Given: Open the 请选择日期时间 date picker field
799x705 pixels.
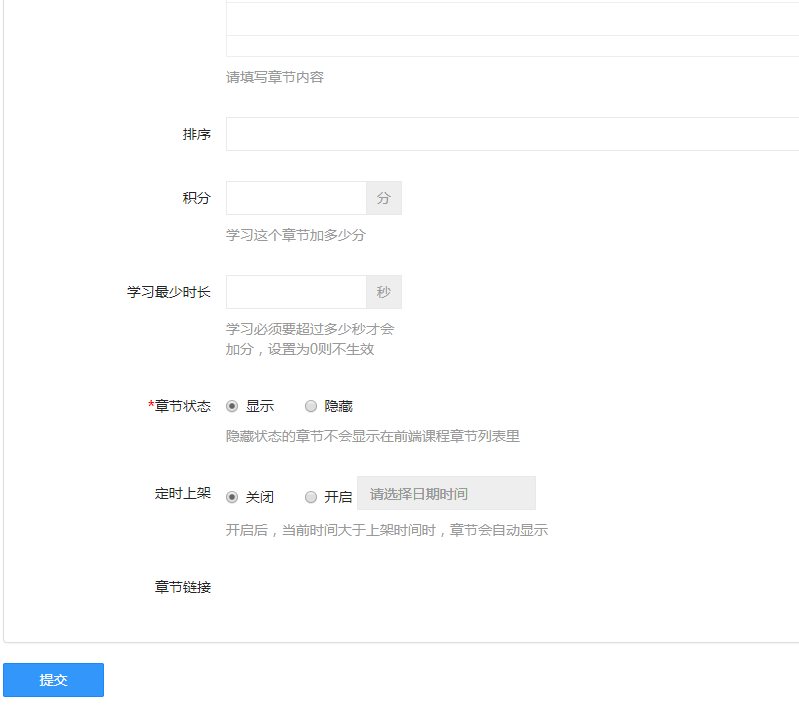Looking at the screenshot, I should (446, 493).
